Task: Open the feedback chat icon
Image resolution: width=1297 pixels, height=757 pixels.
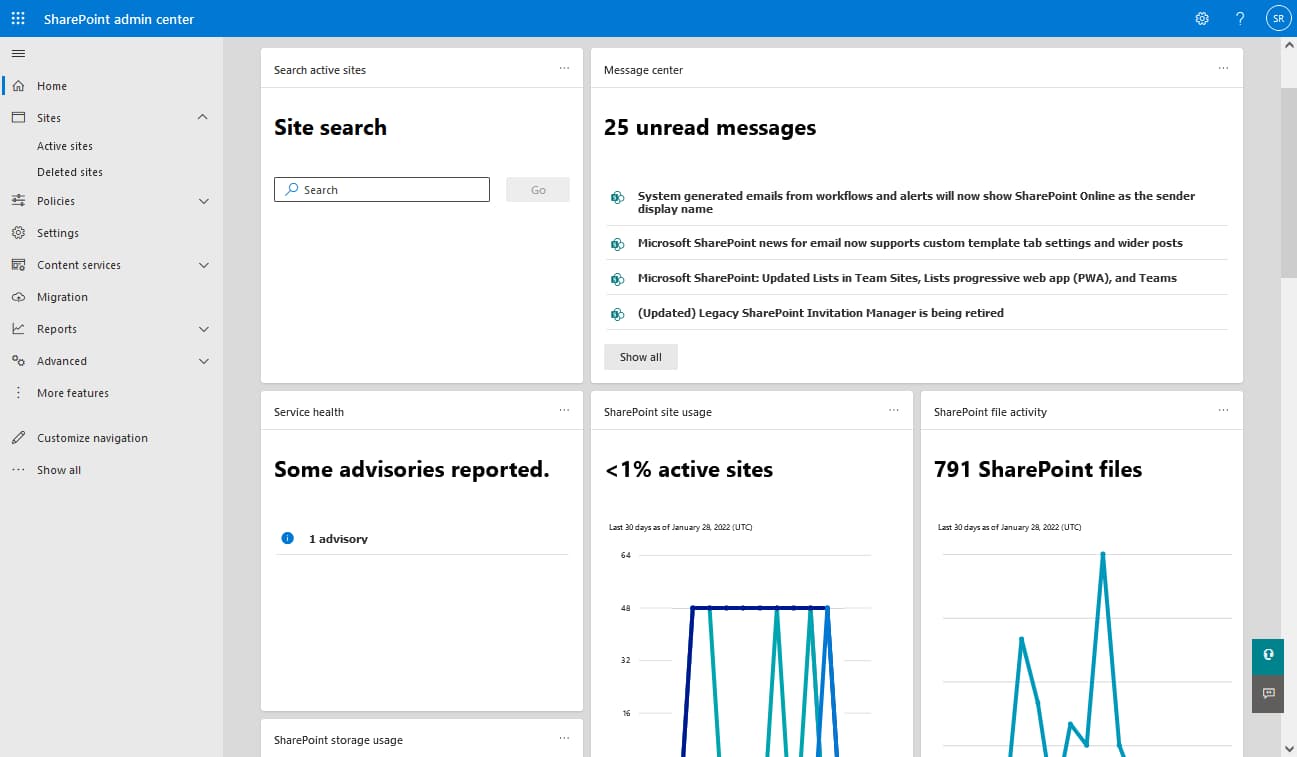Action: [x=1267, y=693]
